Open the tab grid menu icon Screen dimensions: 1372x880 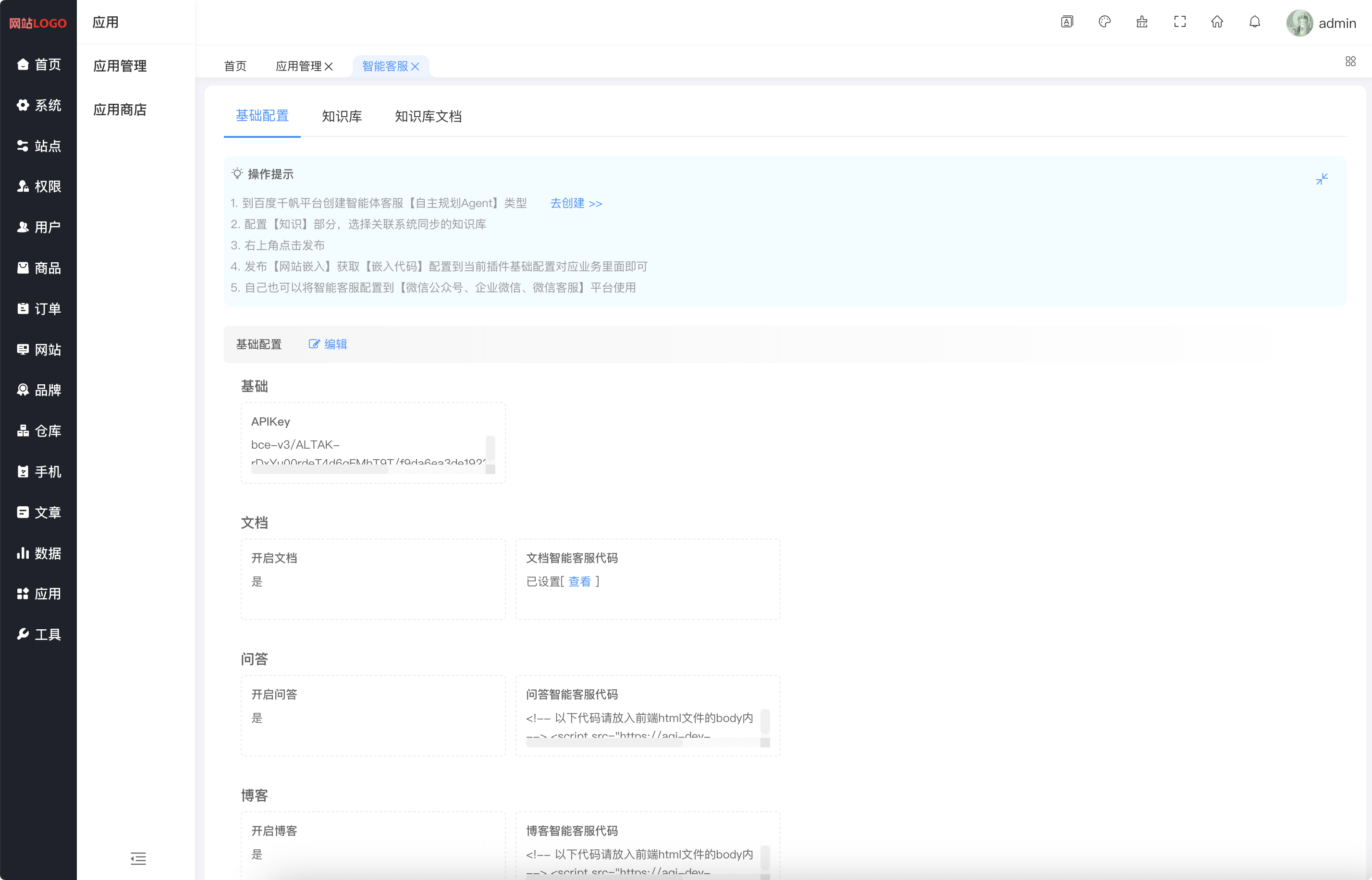[1350, 61]
